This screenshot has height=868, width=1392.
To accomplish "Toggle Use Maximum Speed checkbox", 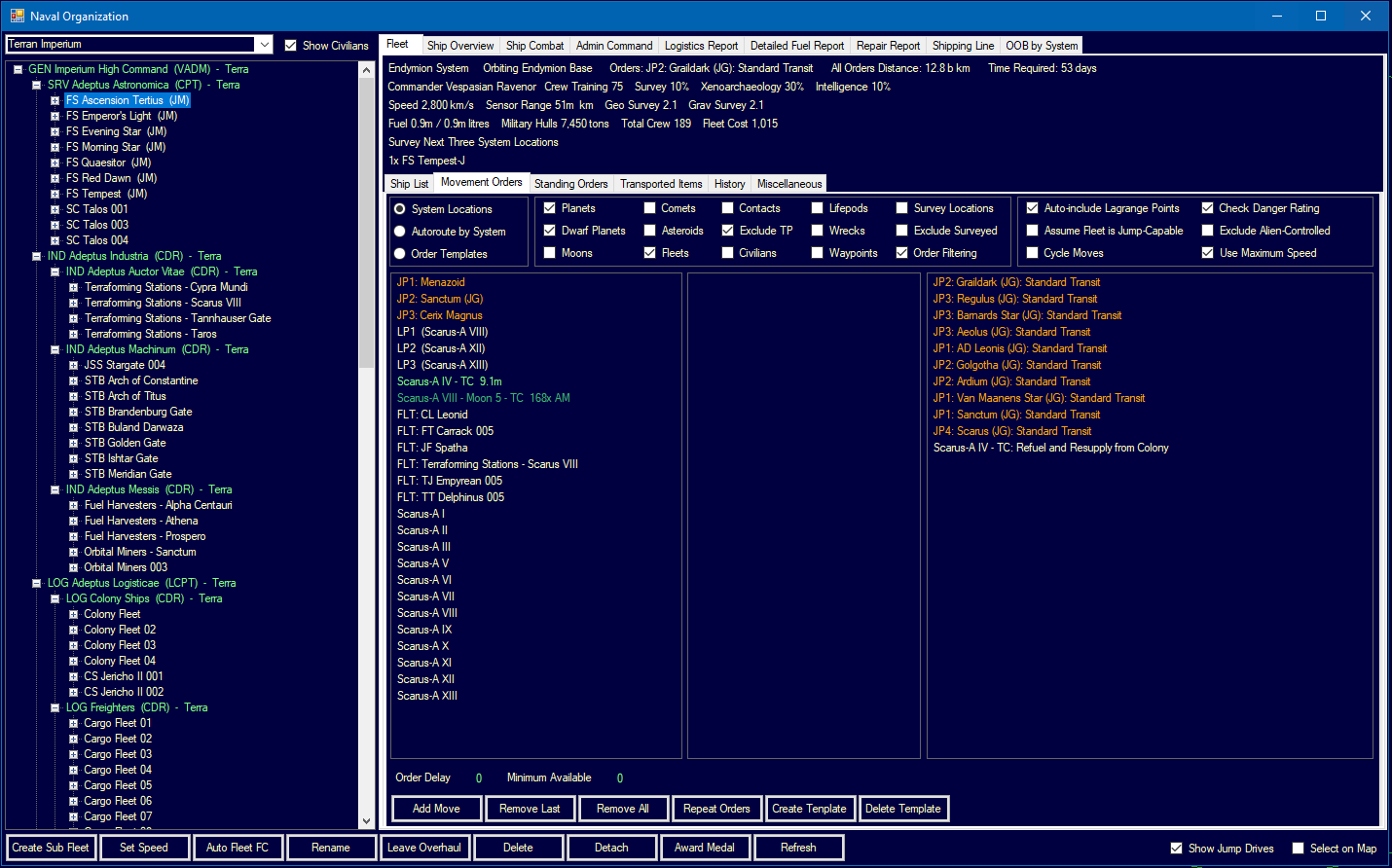I will [1207, 253].
